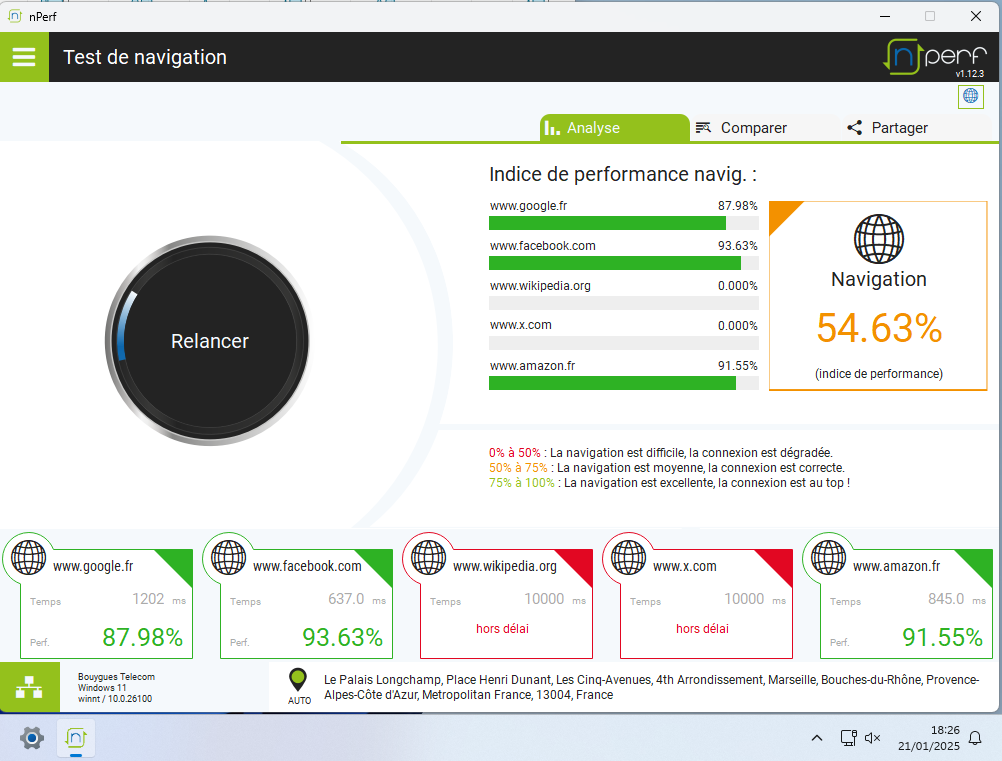Click the 93.63% value in facebook card
This screenshot has height=761, width=1002.
point(343,637)
